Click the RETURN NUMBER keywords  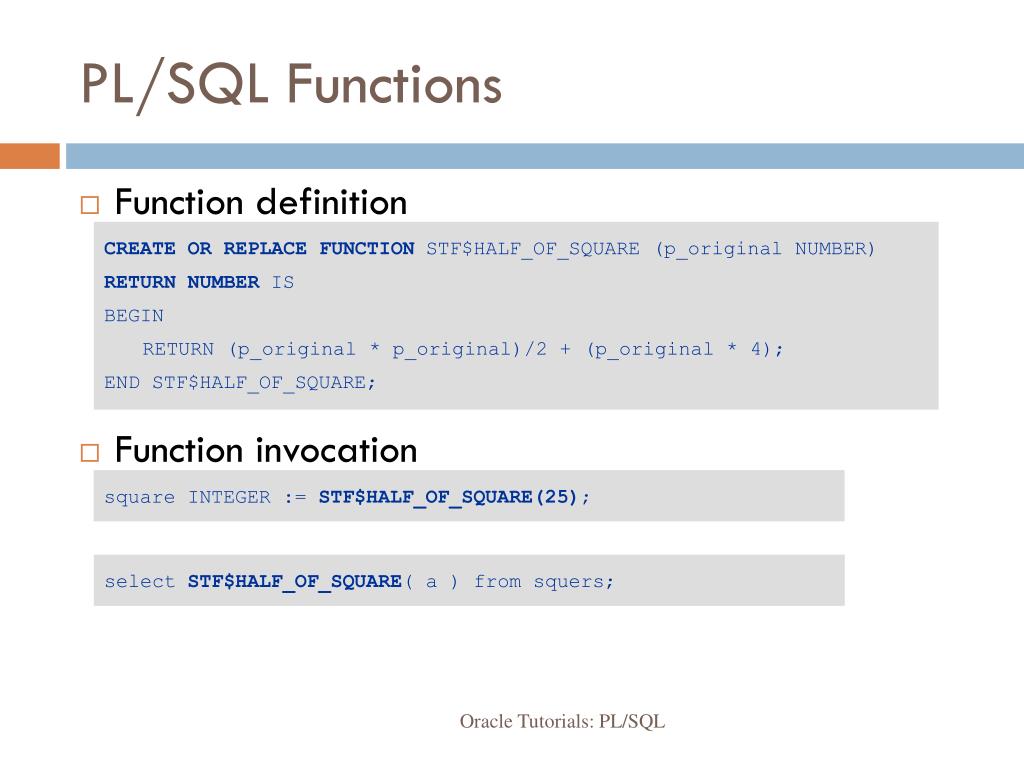[x=181, y=283]
